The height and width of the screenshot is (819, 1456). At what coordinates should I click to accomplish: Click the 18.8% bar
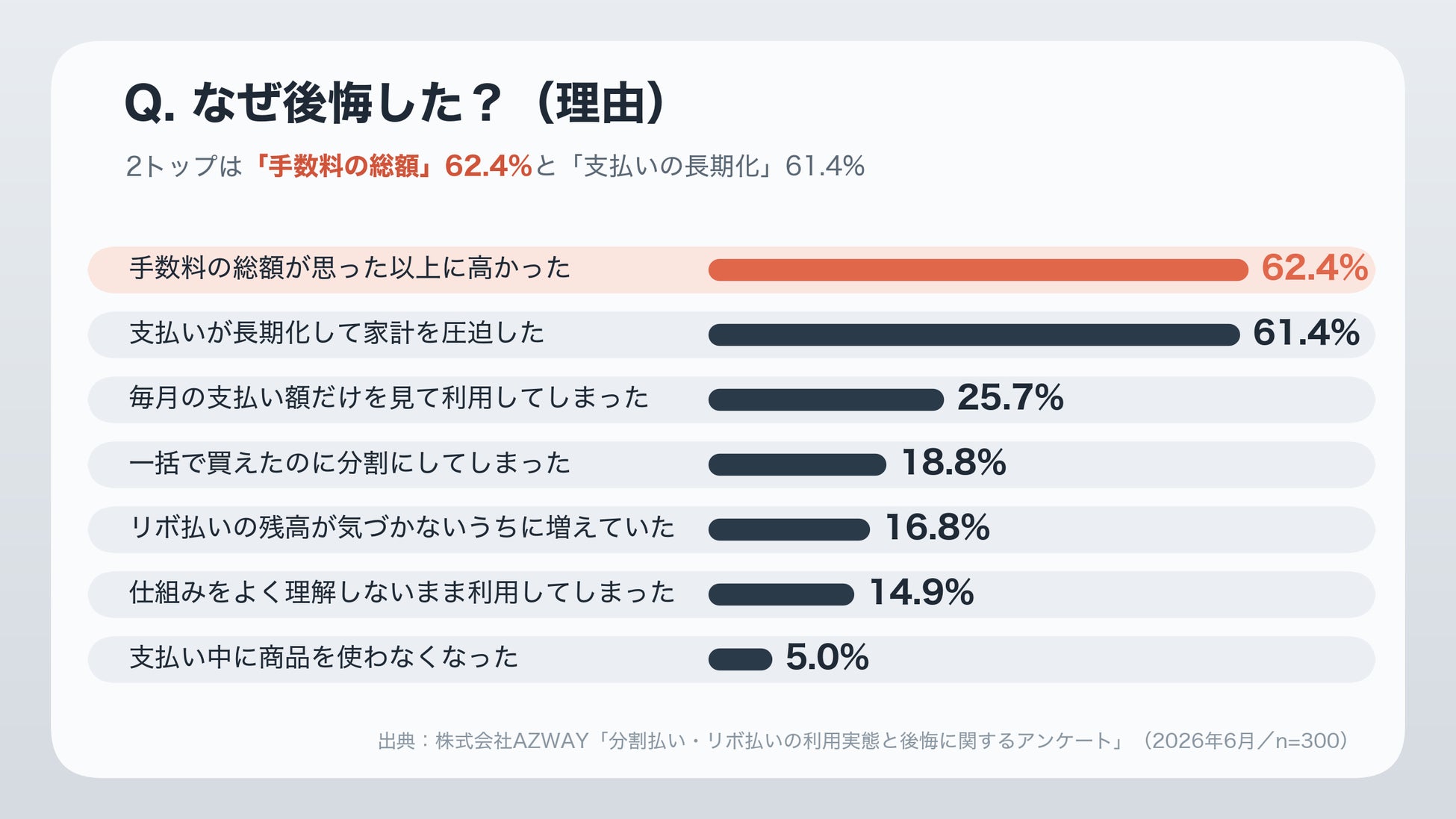tap(797, 465)
